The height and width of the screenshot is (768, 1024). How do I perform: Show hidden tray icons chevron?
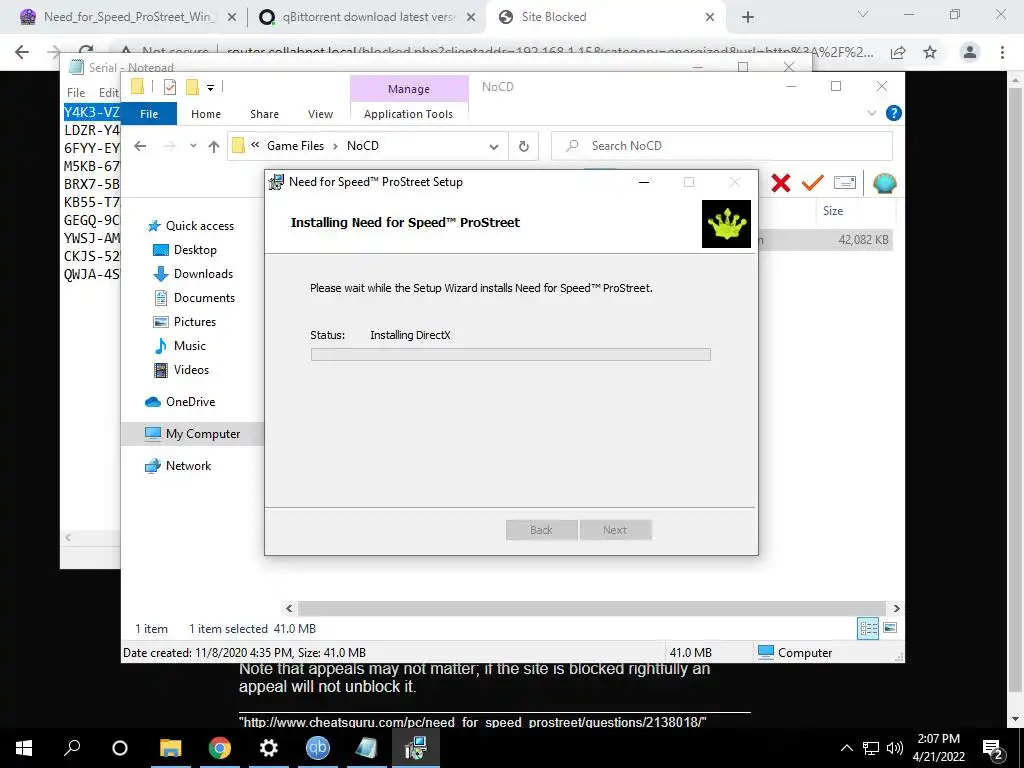[846, 748]
